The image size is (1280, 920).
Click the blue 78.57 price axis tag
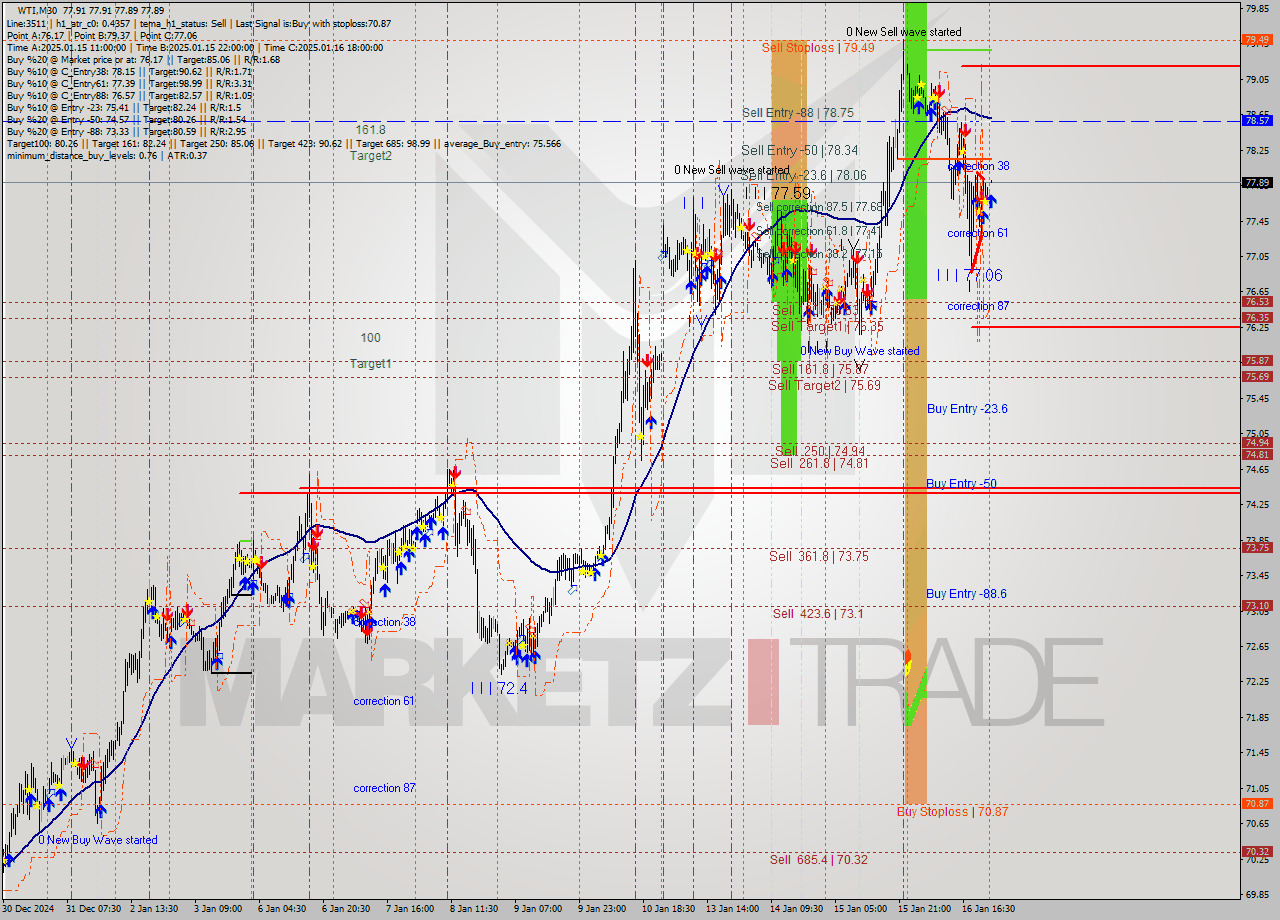(x=1257, y=120)
